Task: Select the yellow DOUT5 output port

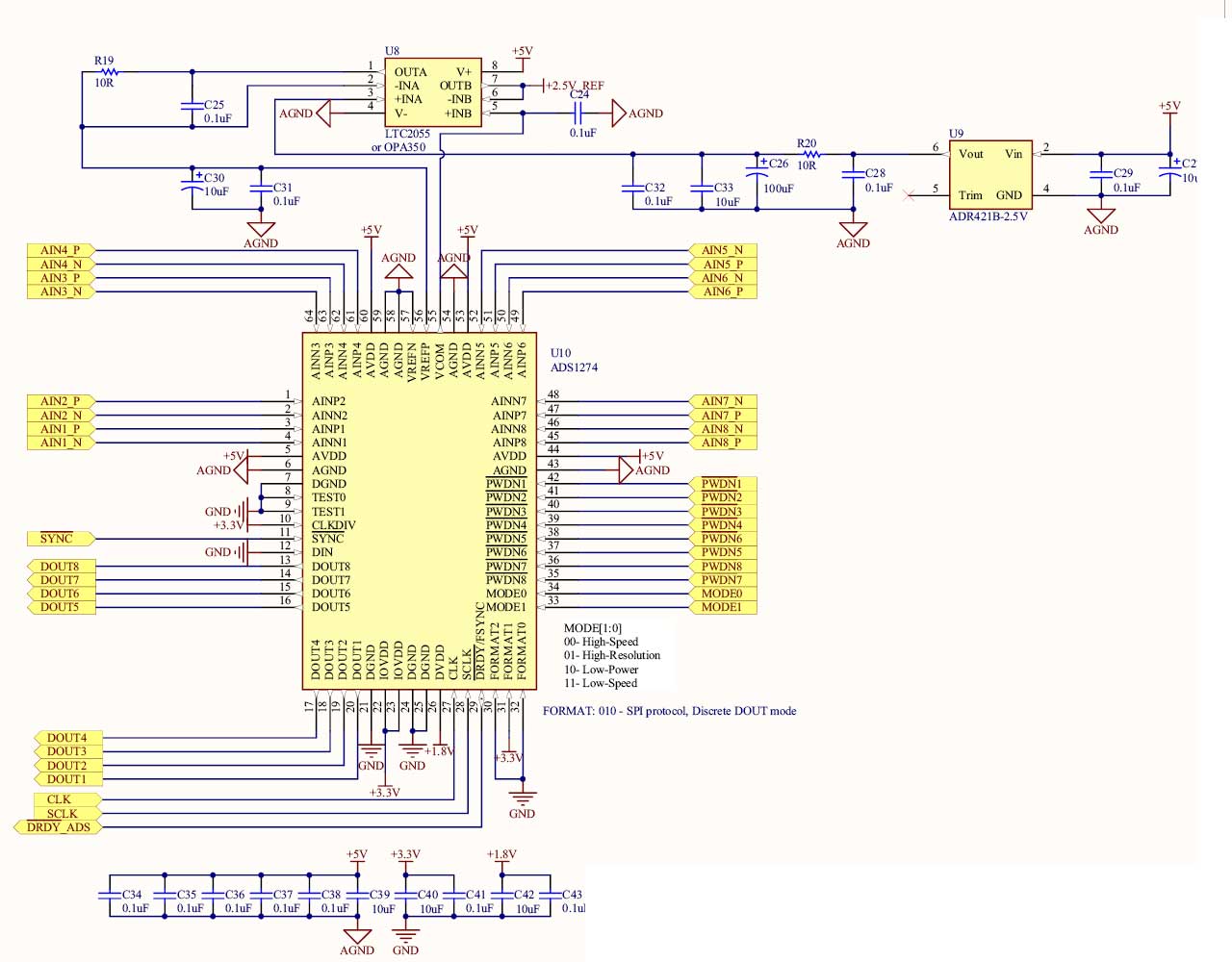Action: pyautogui.click(x=60, y=607)
